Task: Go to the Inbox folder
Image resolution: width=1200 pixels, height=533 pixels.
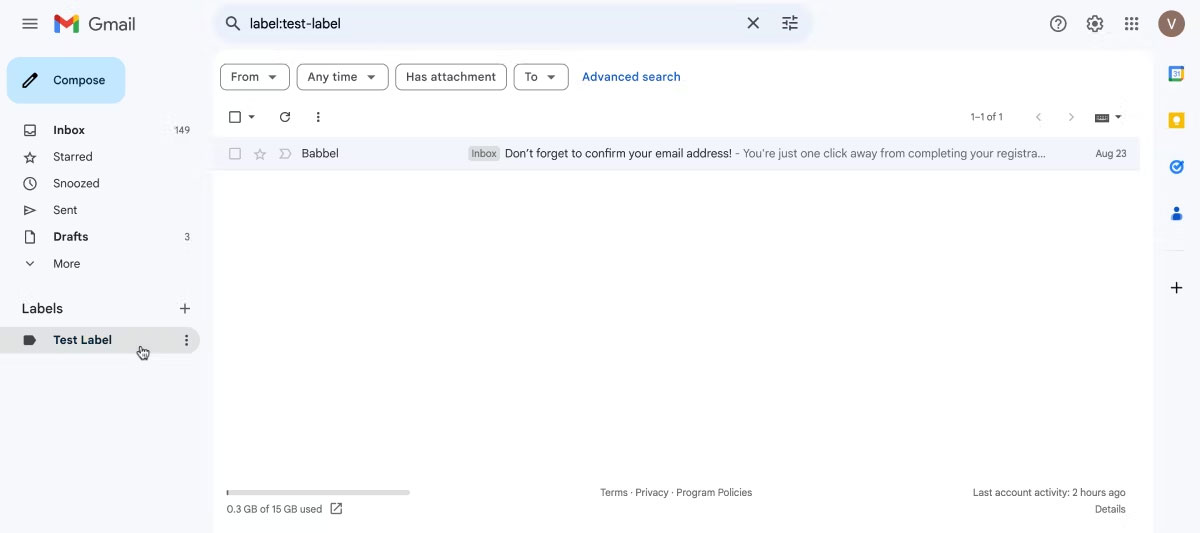Action: pos(69,130)
